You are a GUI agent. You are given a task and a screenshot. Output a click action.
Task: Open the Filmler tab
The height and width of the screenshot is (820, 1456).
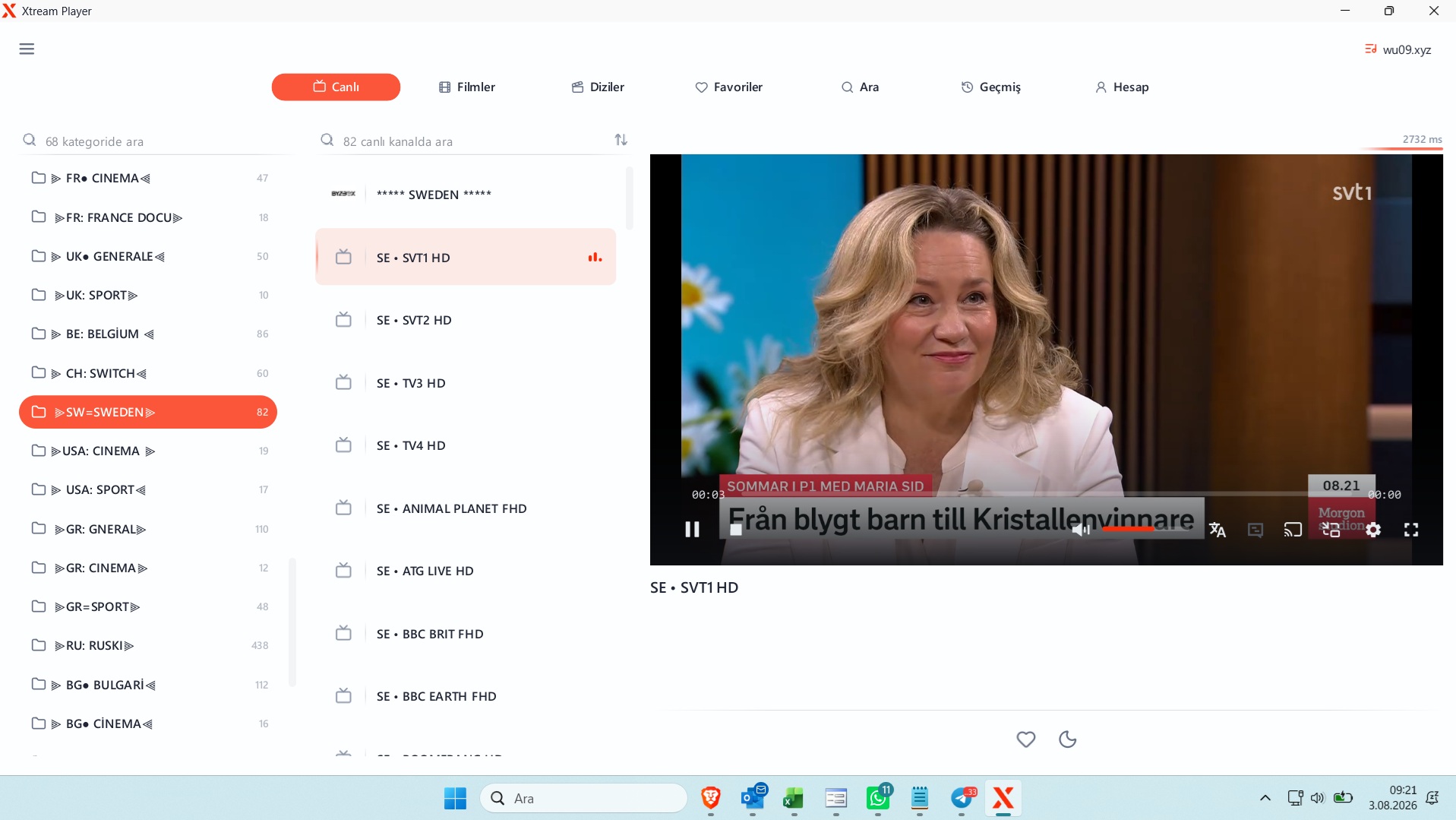click(467, 87)
